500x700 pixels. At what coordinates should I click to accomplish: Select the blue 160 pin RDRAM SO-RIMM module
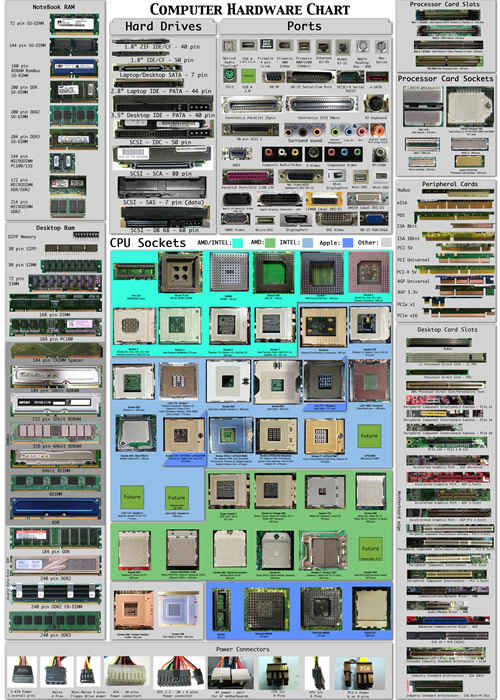74,68
